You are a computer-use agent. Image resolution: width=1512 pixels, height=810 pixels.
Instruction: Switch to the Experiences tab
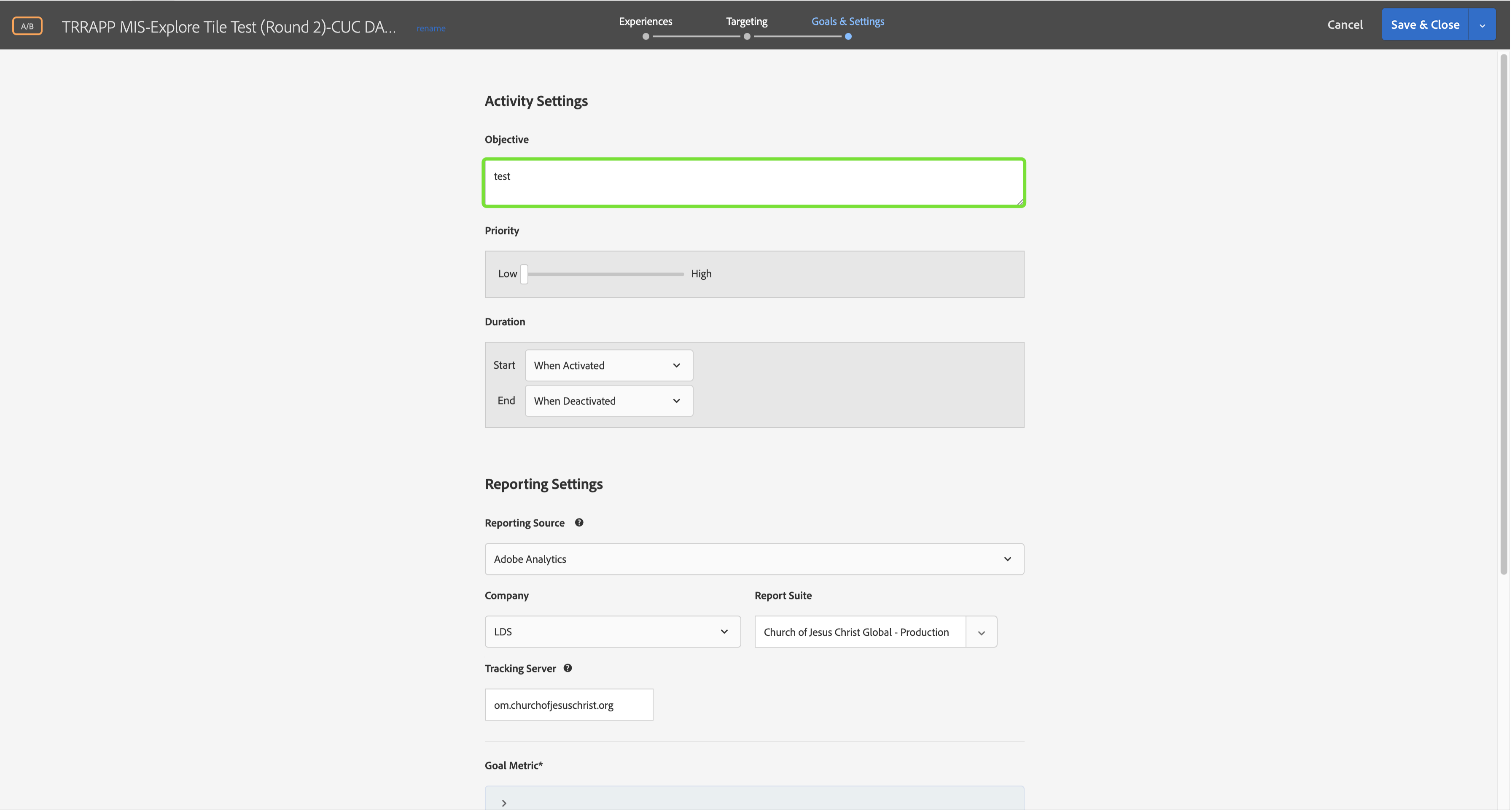(x=646, y=21)
